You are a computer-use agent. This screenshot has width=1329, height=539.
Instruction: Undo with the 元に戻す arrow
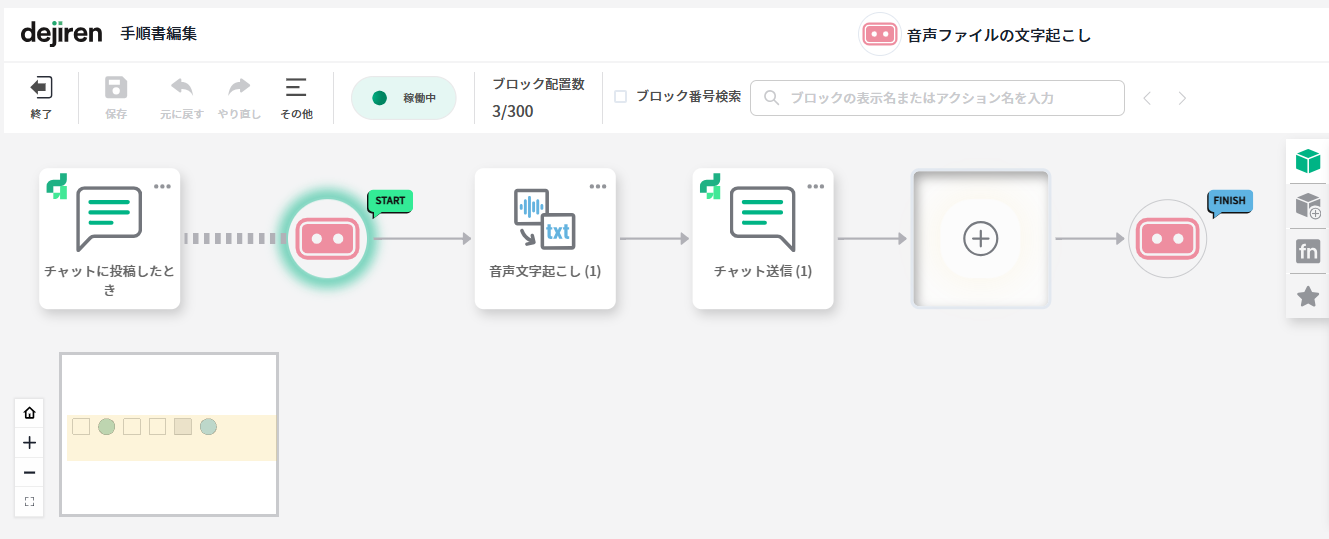[x=182, y=88]
